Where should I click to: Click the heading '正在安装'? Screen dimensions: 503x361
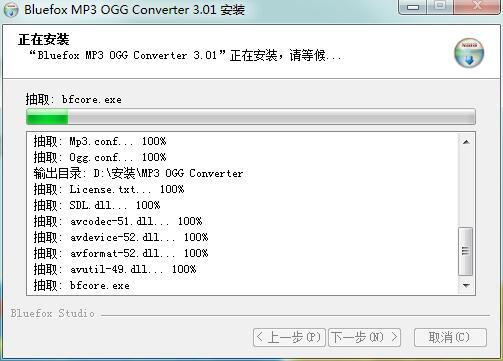tap(44, 39)
